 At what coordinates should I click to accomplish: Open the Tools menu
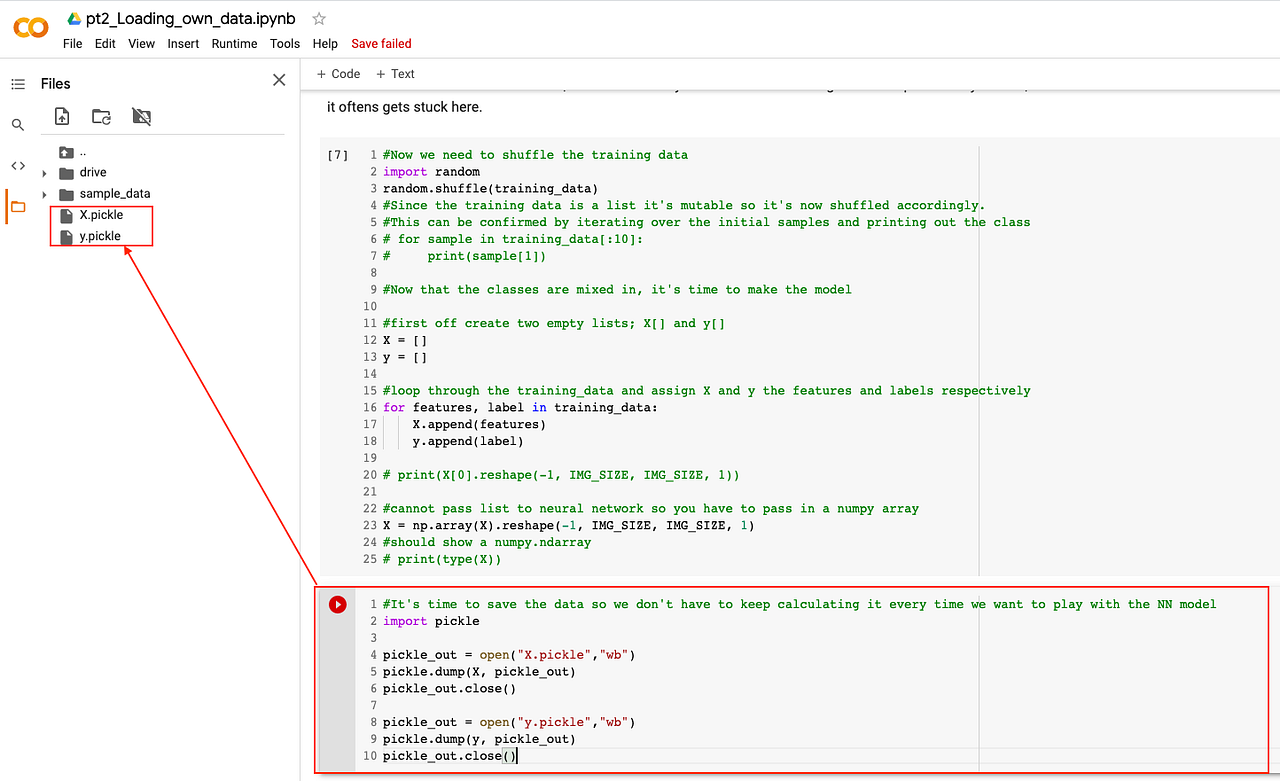click(x=284, y=43)
